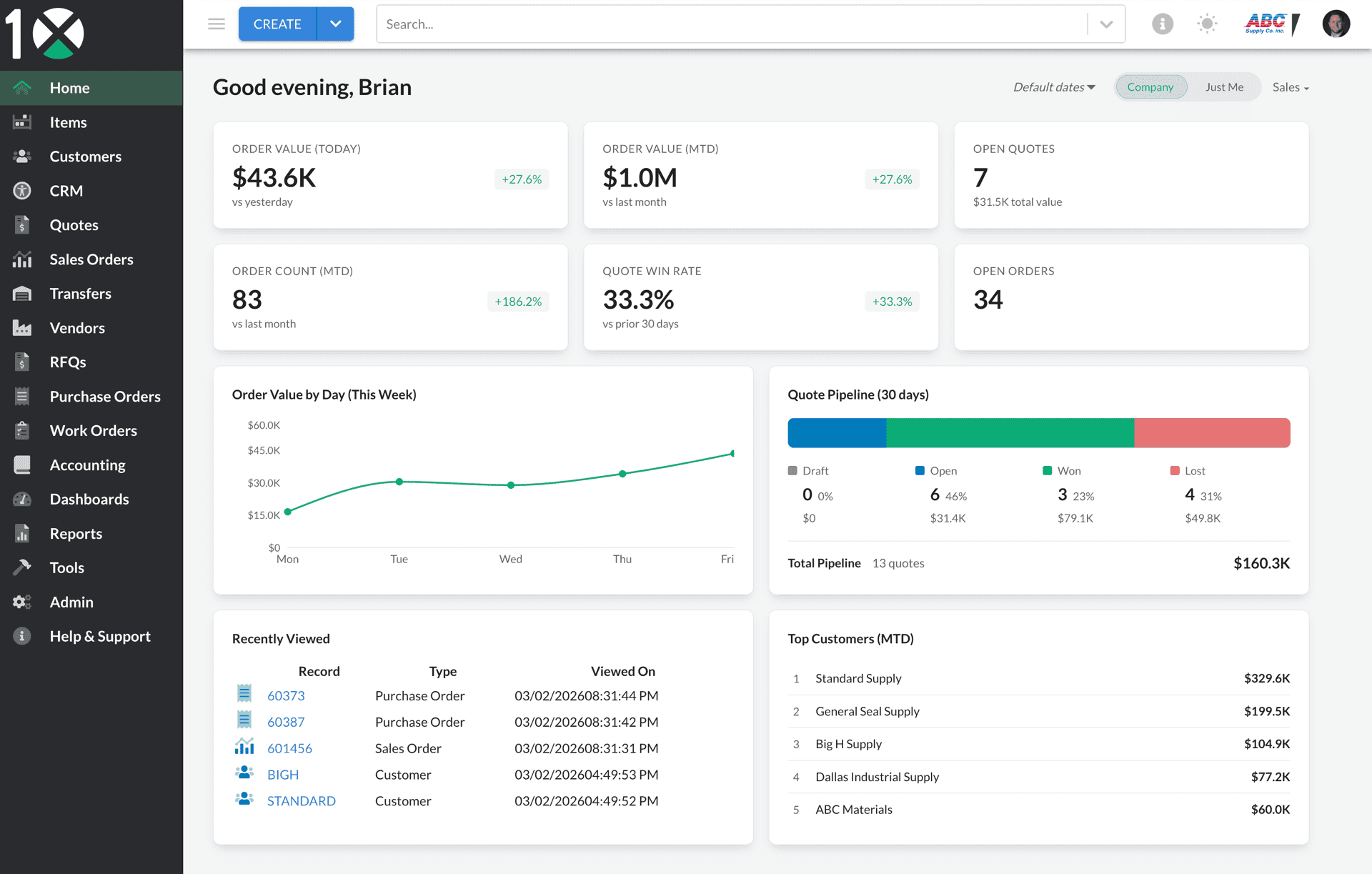
Task: Click the blue Open pipeline bar segment
Action: (837, 433)
